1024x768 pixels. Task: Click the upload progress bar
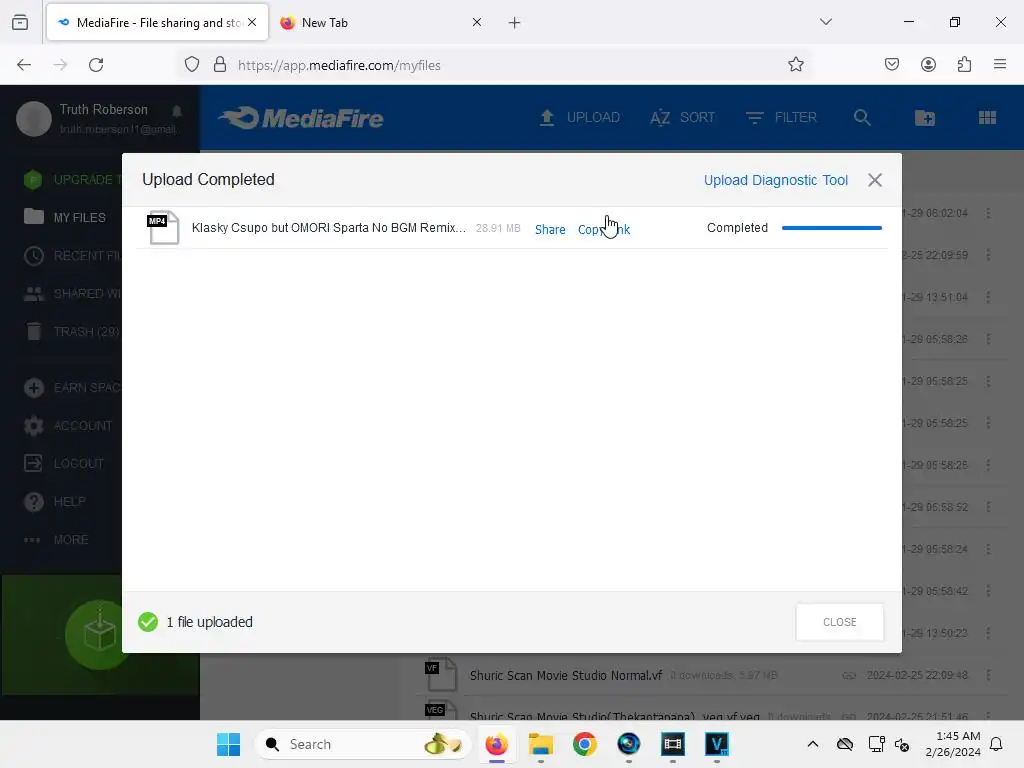[831, 228]
